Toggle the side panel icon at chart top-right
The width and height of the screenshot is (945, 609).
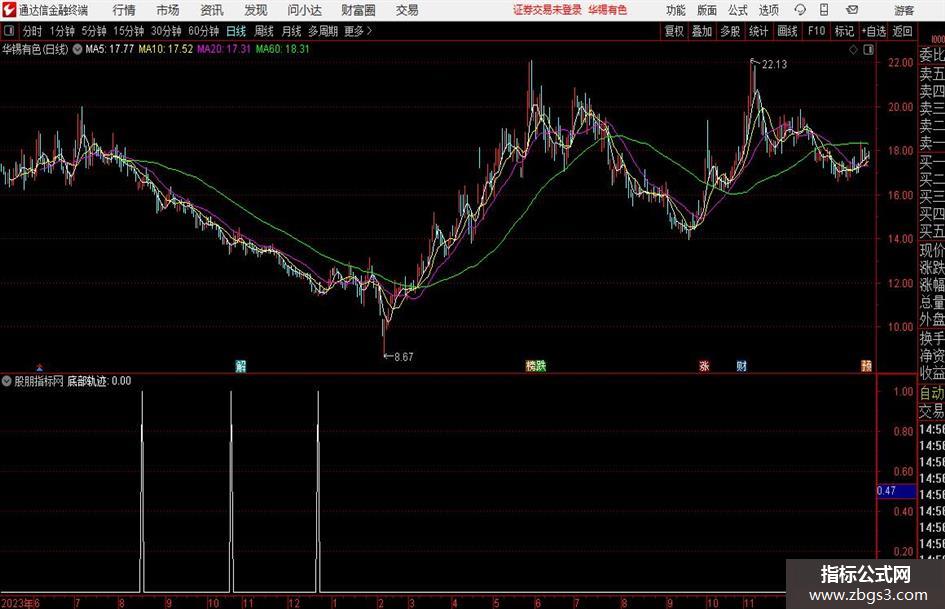coord(868,50)
